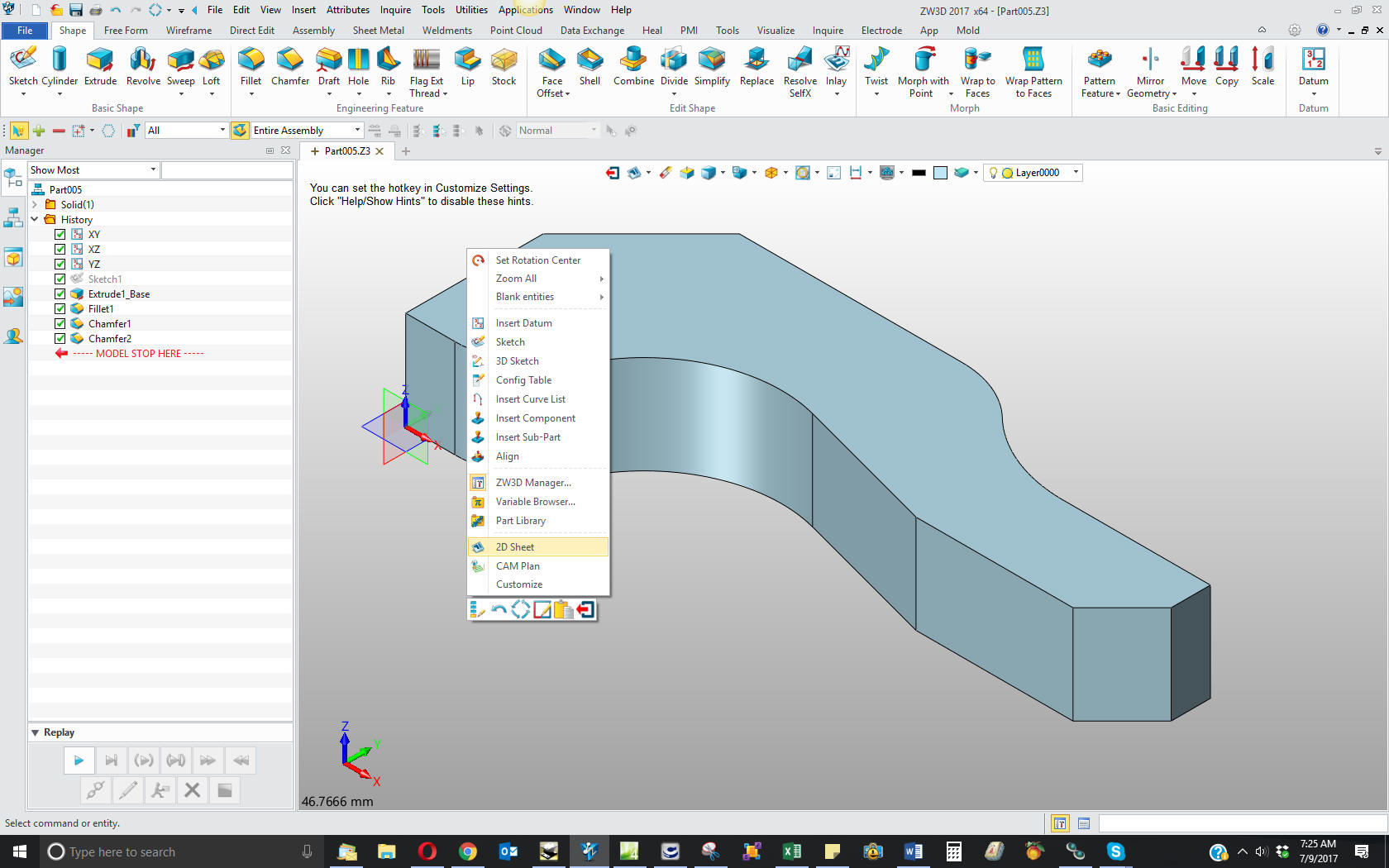This screenshot has width=1389, height=868.
Task: Toggle the YZ plane checkbox
Action: click(x=60, y=265)
